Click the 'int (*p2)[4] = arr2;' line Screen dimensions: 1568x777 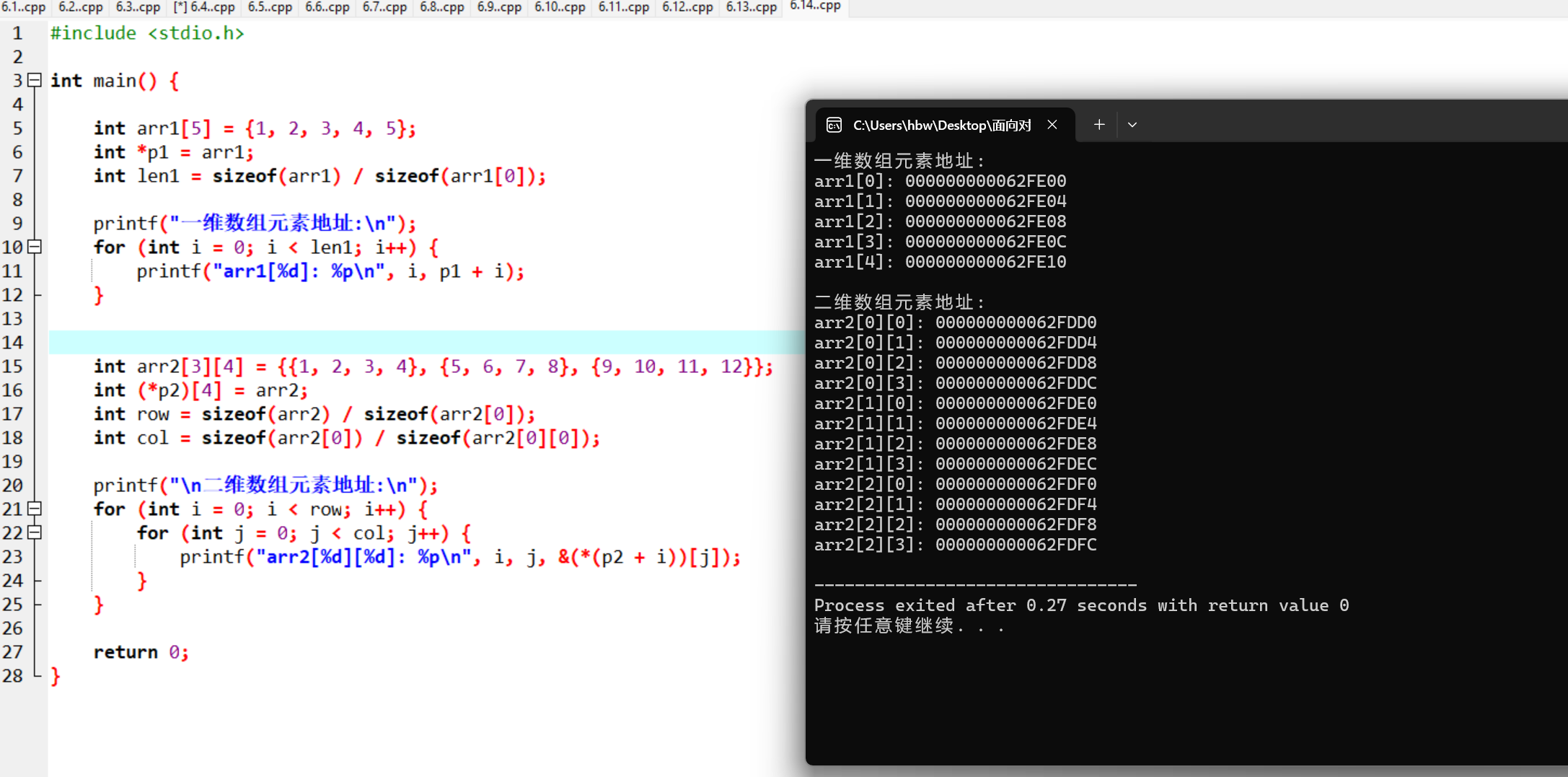[x=201, y=390]
